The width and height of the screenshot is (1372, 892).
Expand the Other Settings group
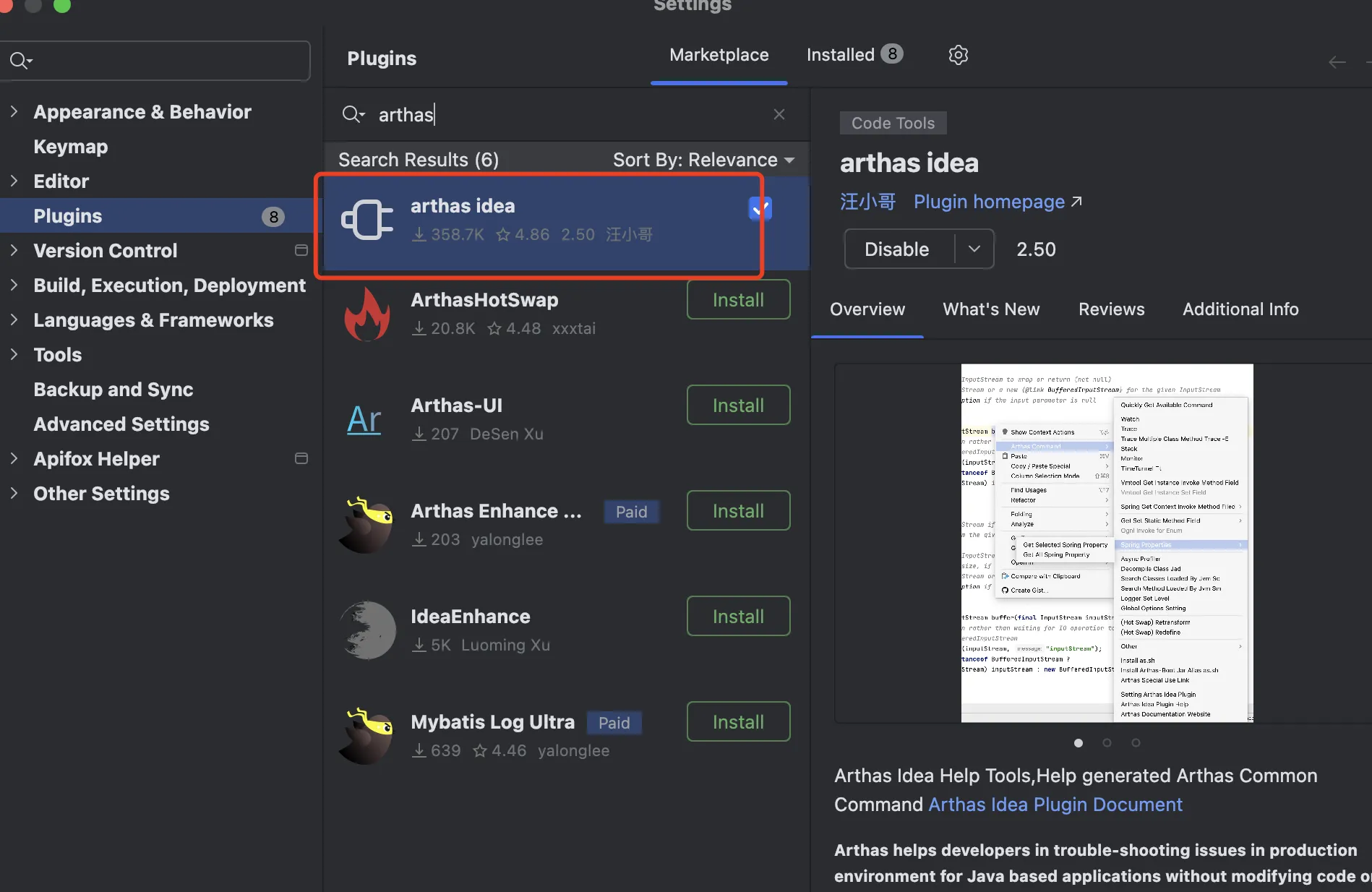[14, 493]
